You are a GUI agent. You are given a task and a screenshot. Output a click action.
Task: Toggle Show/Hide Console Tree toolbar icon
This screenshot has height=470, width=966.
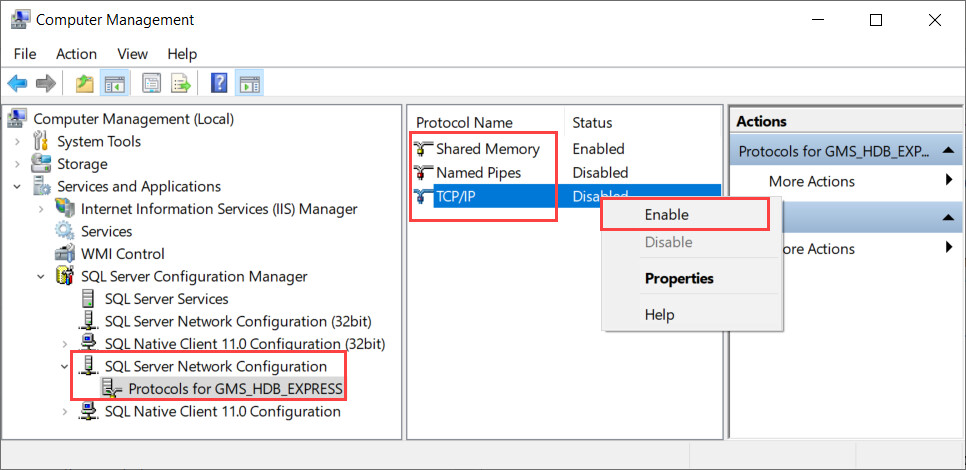coord(115,84)
